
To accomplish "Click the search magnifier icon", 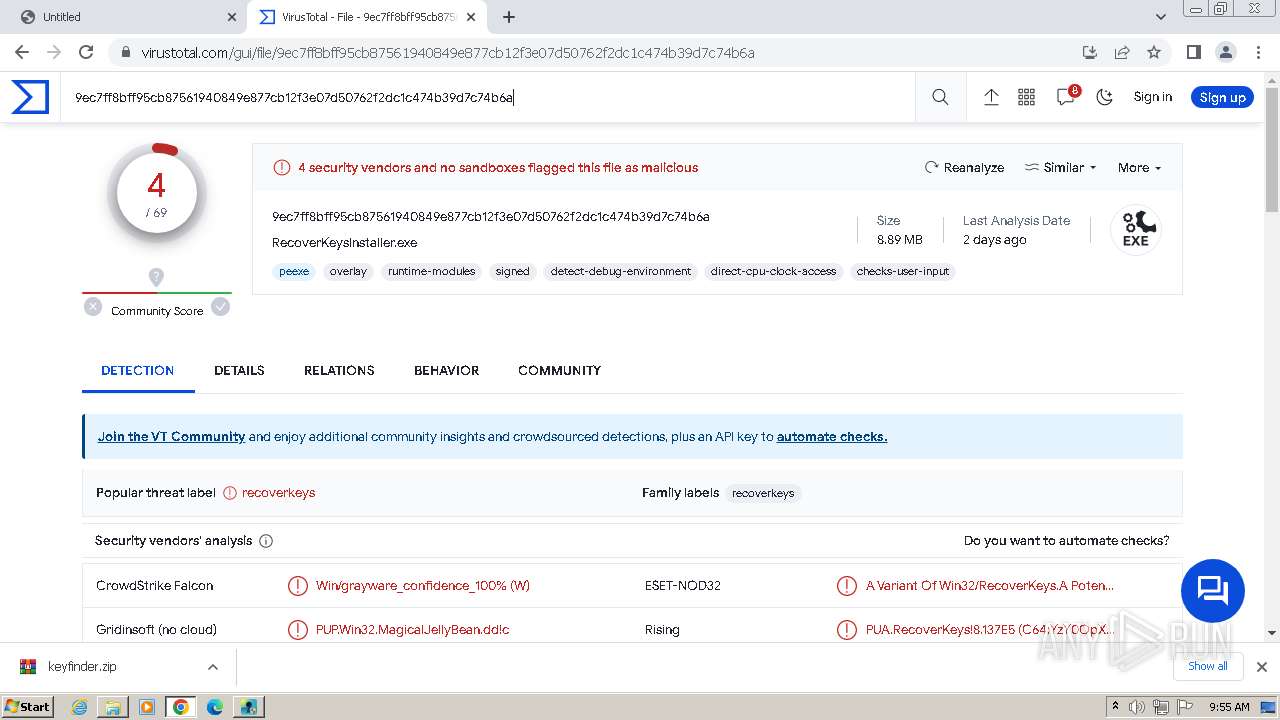I will pos(940,97).
